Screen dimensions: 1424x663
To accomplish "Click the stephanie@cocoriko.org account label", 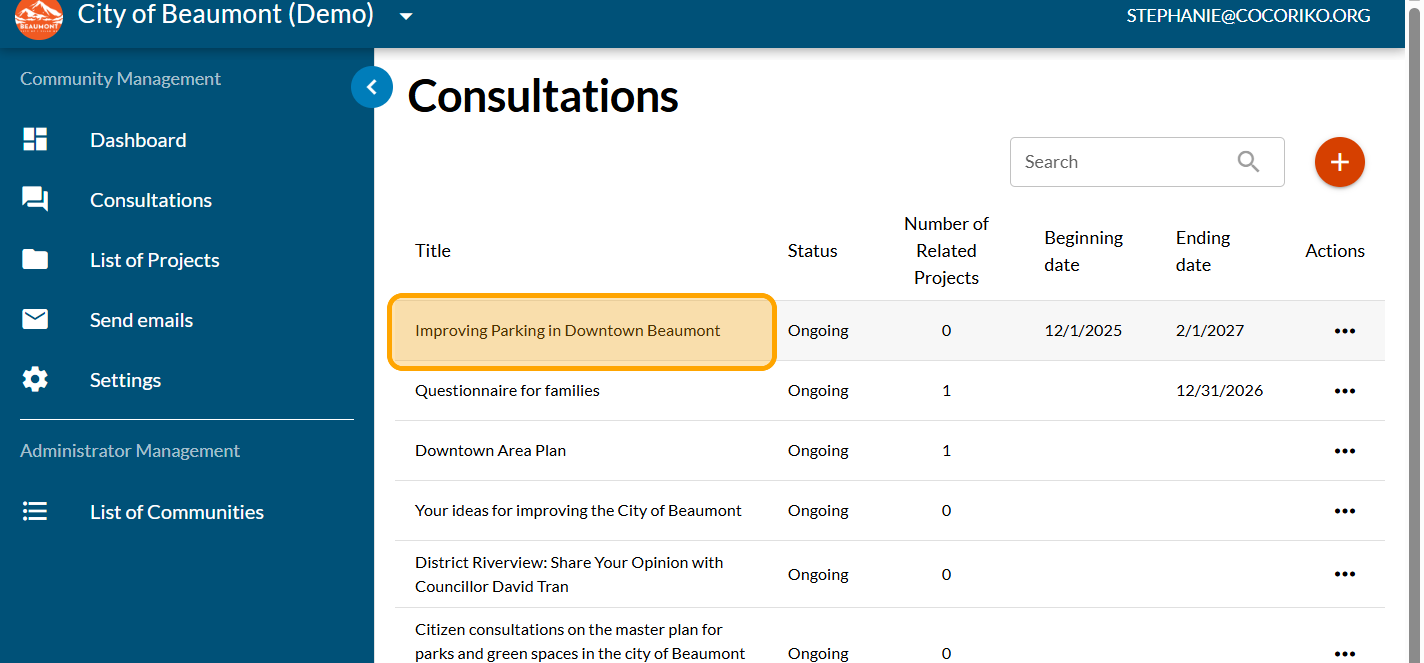I will 1248,16.
